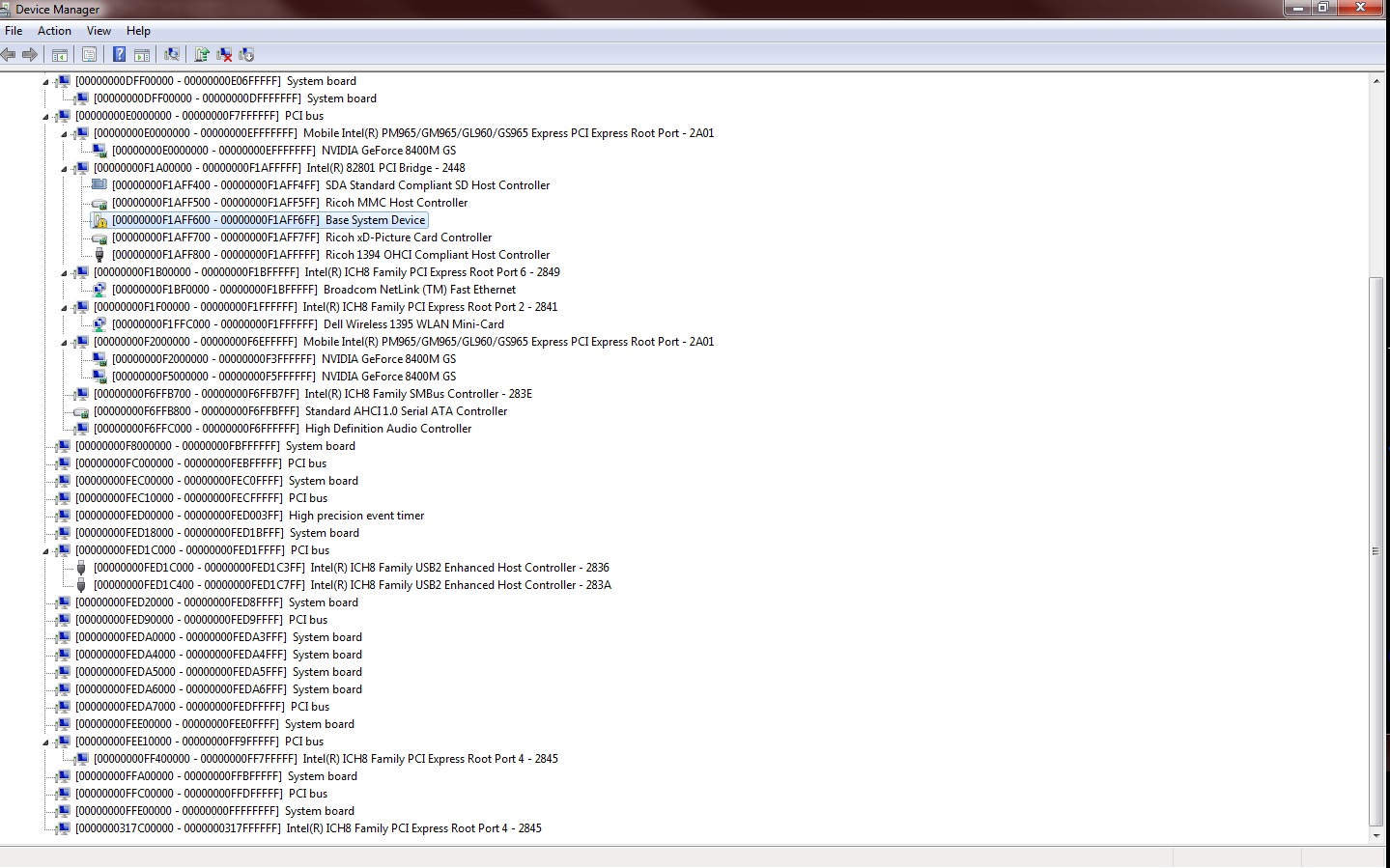Click the Ricoh 1394 OHCI controller icon
The height and width of the screenshot is (868, 1390).
[x=99, y=255]
